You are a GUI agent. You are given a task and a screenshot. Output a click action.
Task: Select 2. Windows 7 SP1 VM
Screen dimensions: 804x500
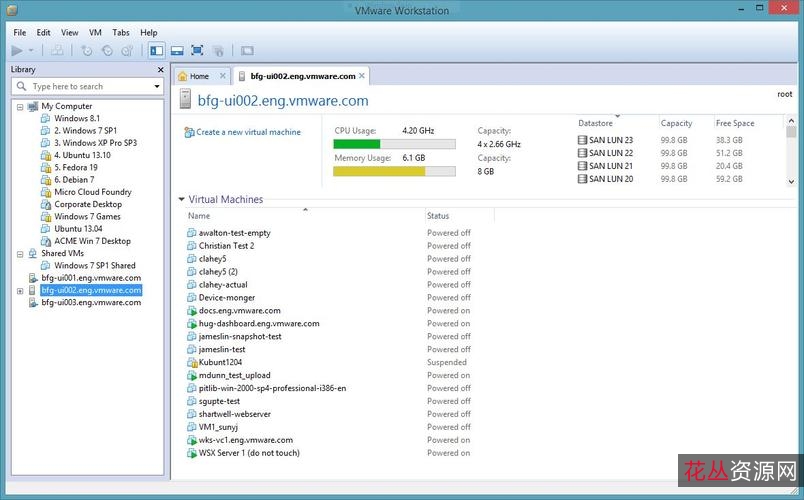[85, 130]
